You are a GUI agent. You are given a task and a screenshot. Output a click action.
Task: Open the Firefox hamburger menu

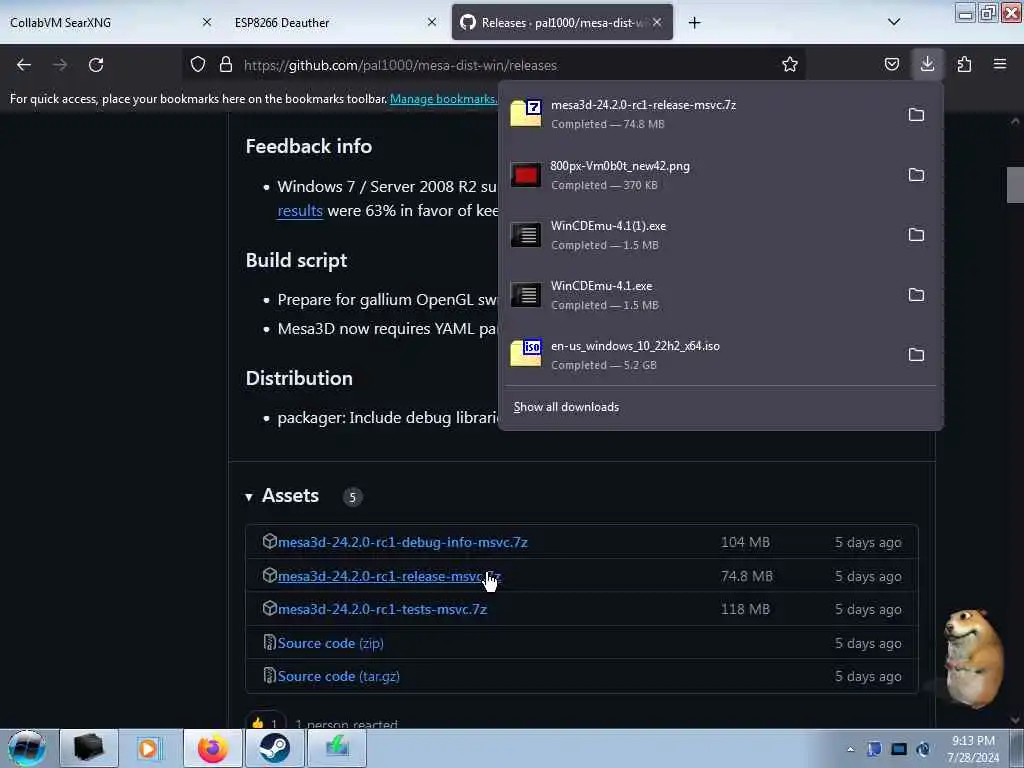pyautogui.click(x=1000, y=64)
